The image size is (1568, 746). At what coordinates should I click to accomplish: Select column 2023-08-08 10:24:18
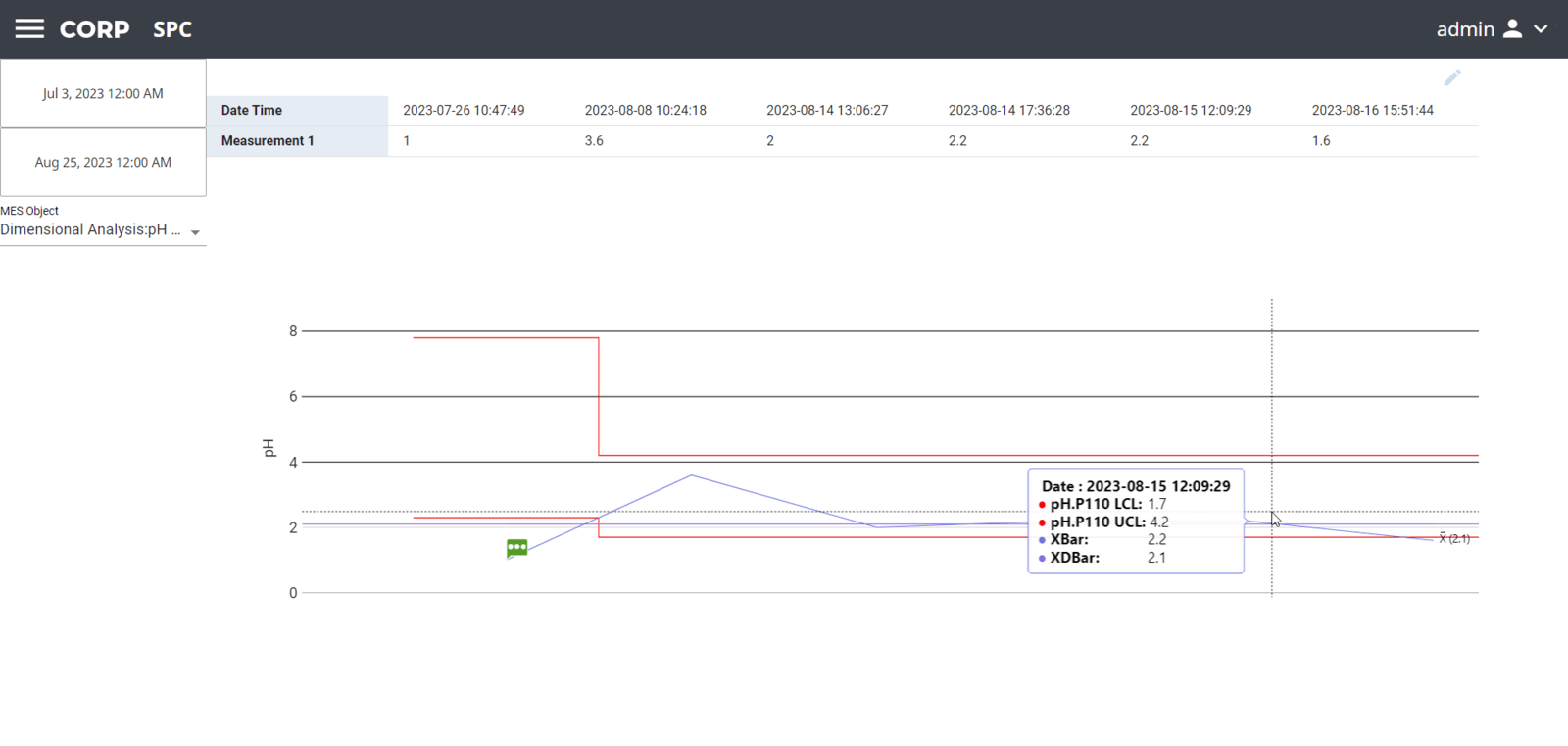pos(646,111)
